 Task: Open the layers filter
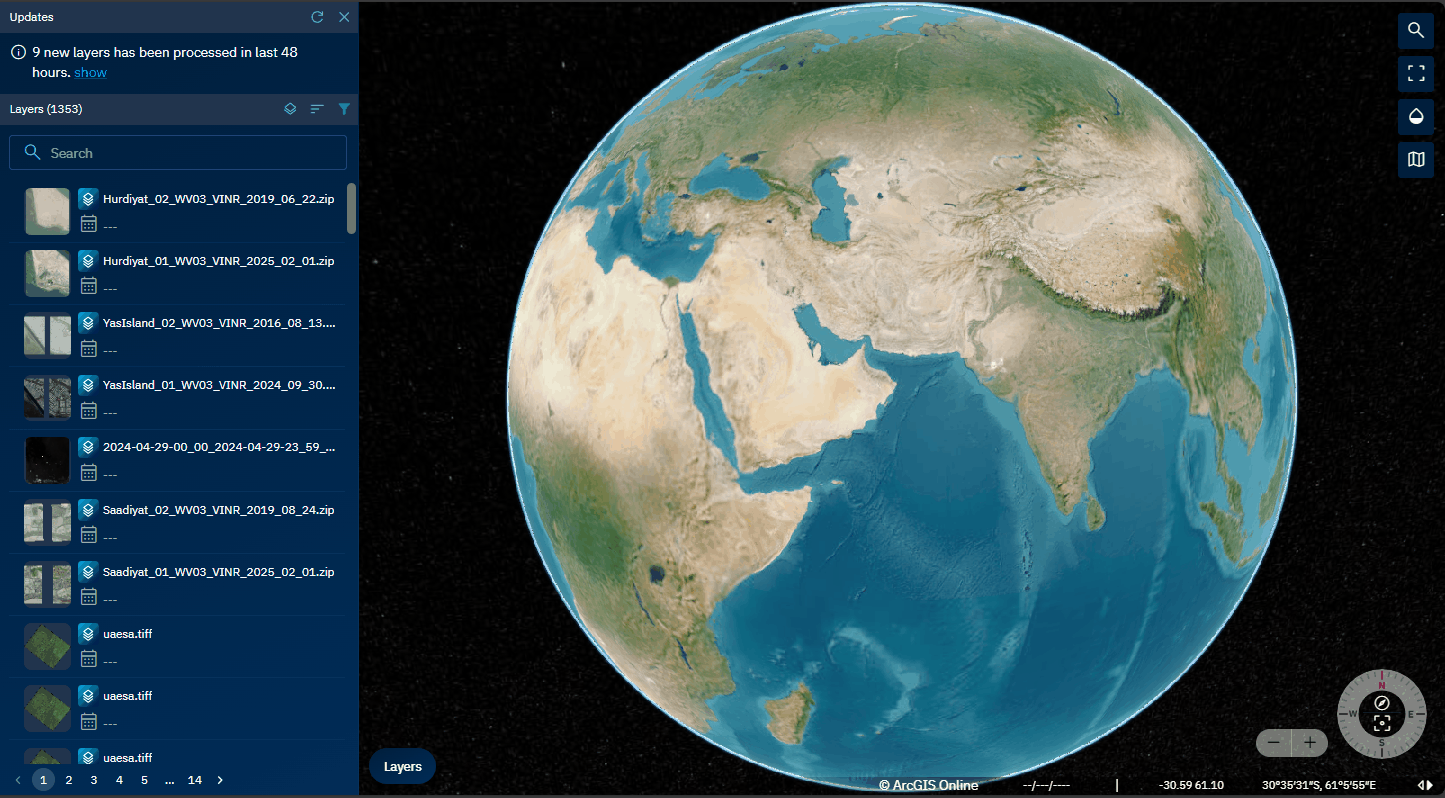click(344, 109)
